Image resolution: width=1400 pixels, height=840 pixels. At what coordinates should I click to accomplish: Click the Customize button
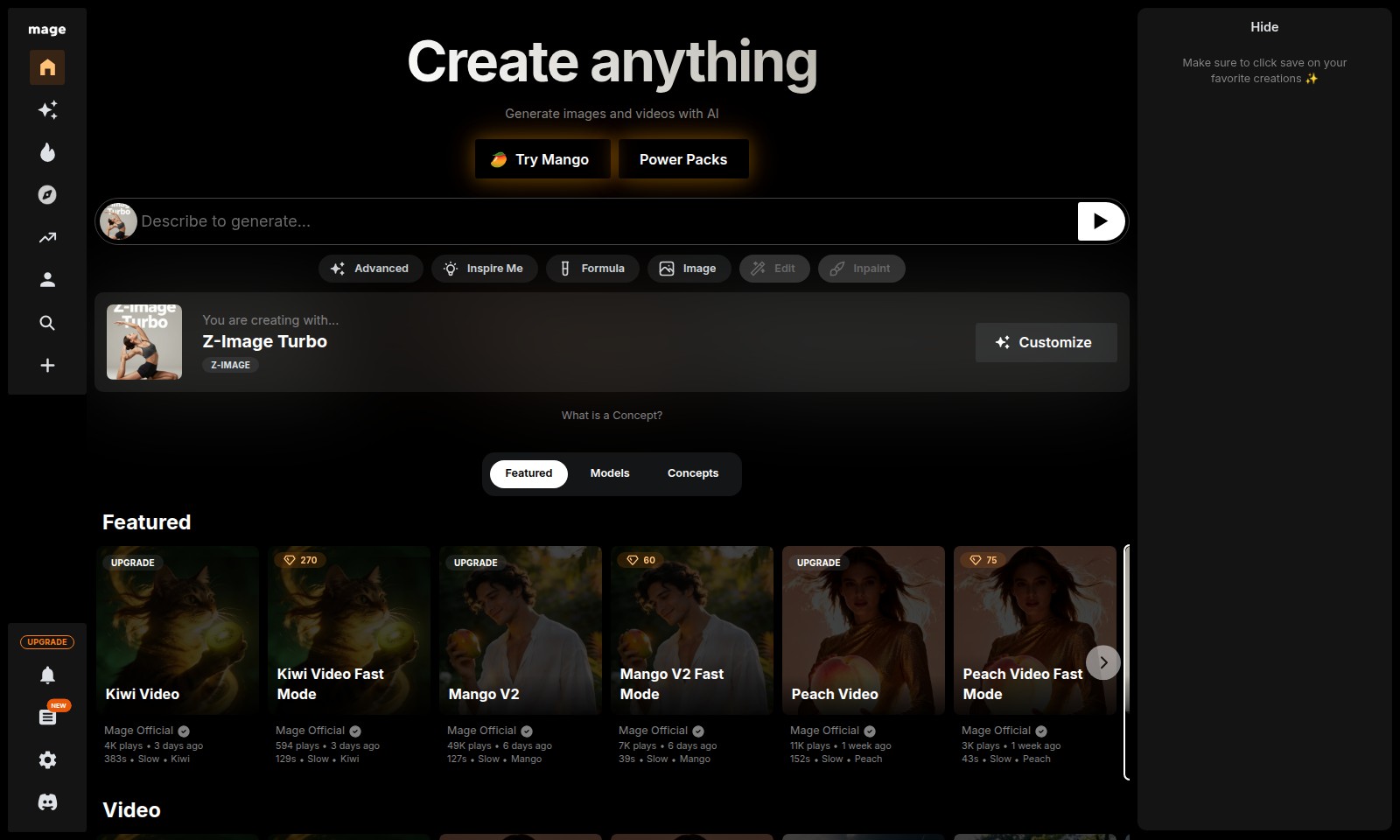click(1046, 342)
